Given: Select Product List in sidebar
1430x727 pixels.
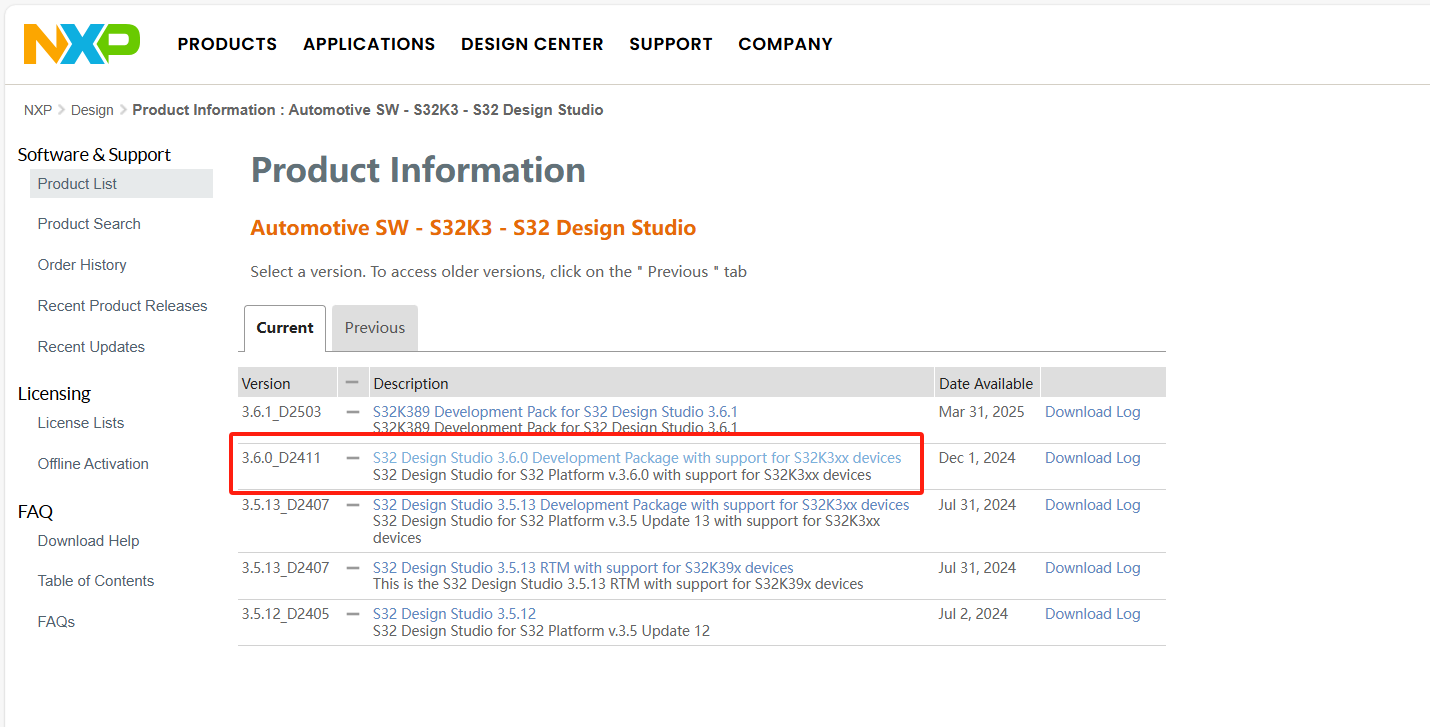Looking at the screenshot, I should point(121,184).
